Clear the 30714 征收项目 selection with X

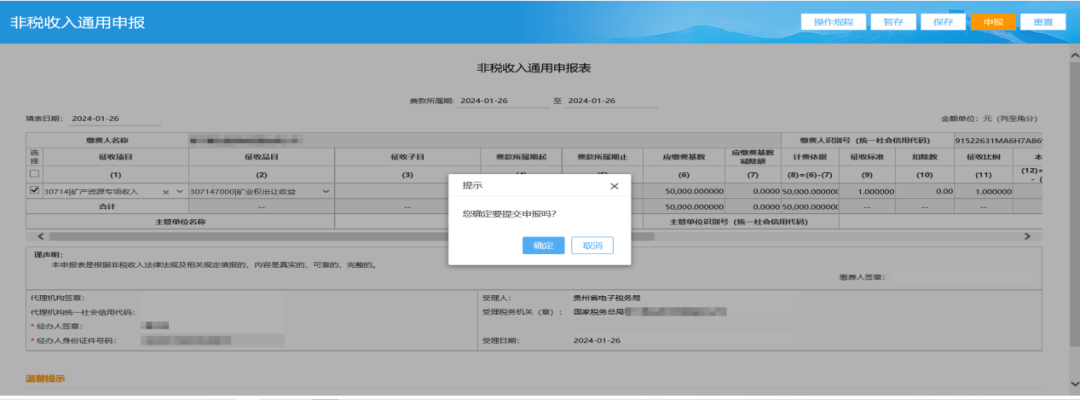[x=165, y=191]
